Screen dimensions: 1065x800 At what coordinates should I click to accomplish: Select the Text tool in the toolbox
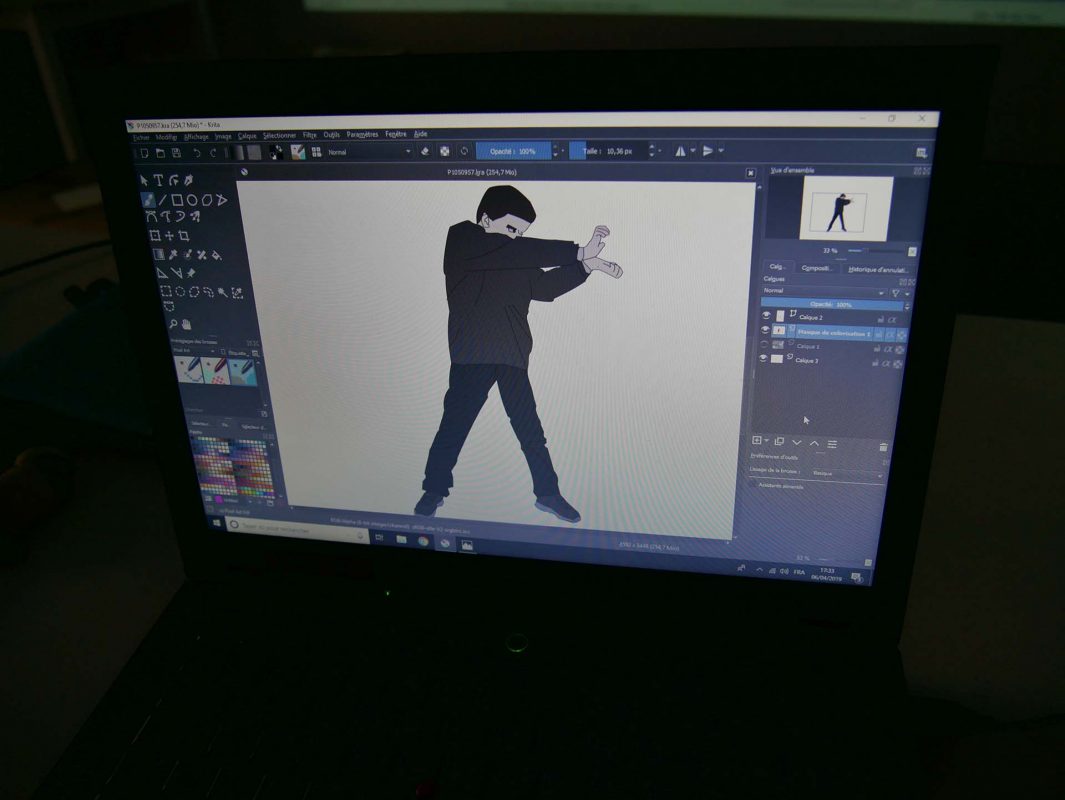159,180
